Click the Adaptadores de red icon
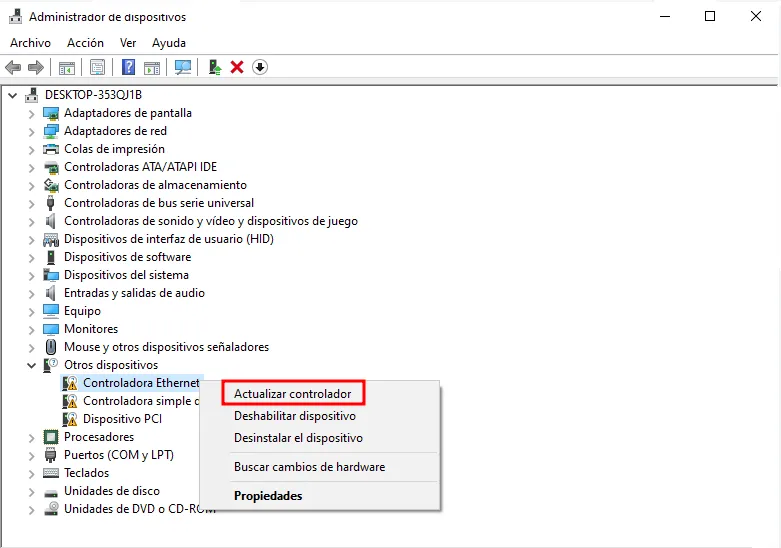The height and width of the screenshot is (548, 781). 51,131
